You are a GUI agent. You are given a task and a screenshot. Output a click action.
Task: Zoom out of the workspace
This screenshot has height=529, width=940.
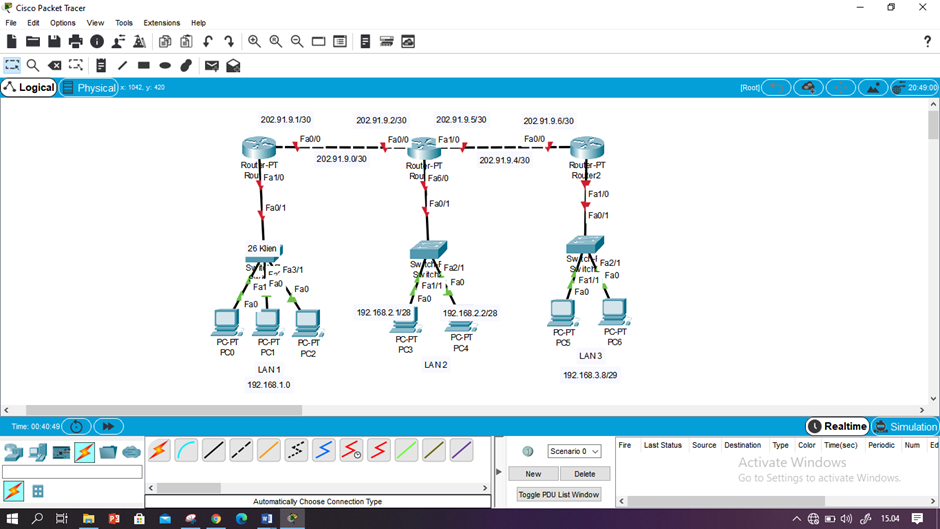click(x=297, y=41)
